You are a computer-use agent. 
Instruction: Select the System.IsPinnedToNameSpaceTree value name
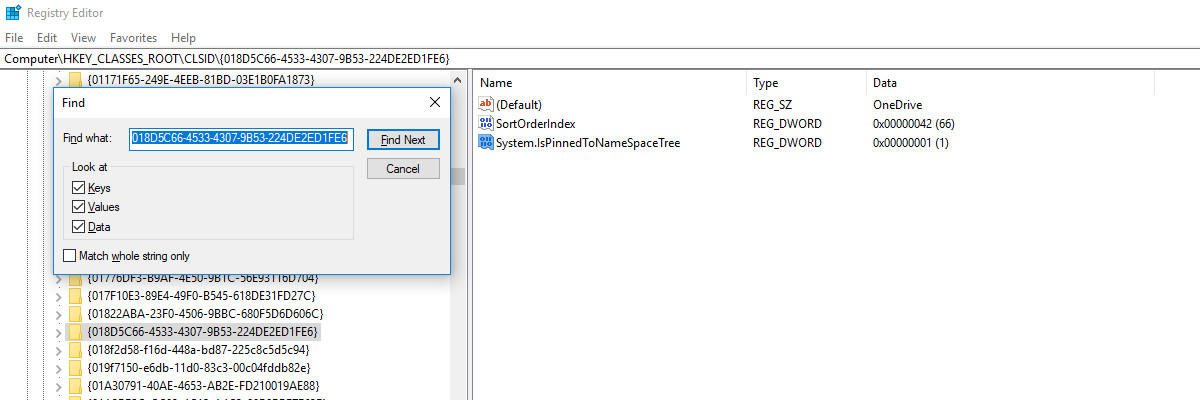588,143
